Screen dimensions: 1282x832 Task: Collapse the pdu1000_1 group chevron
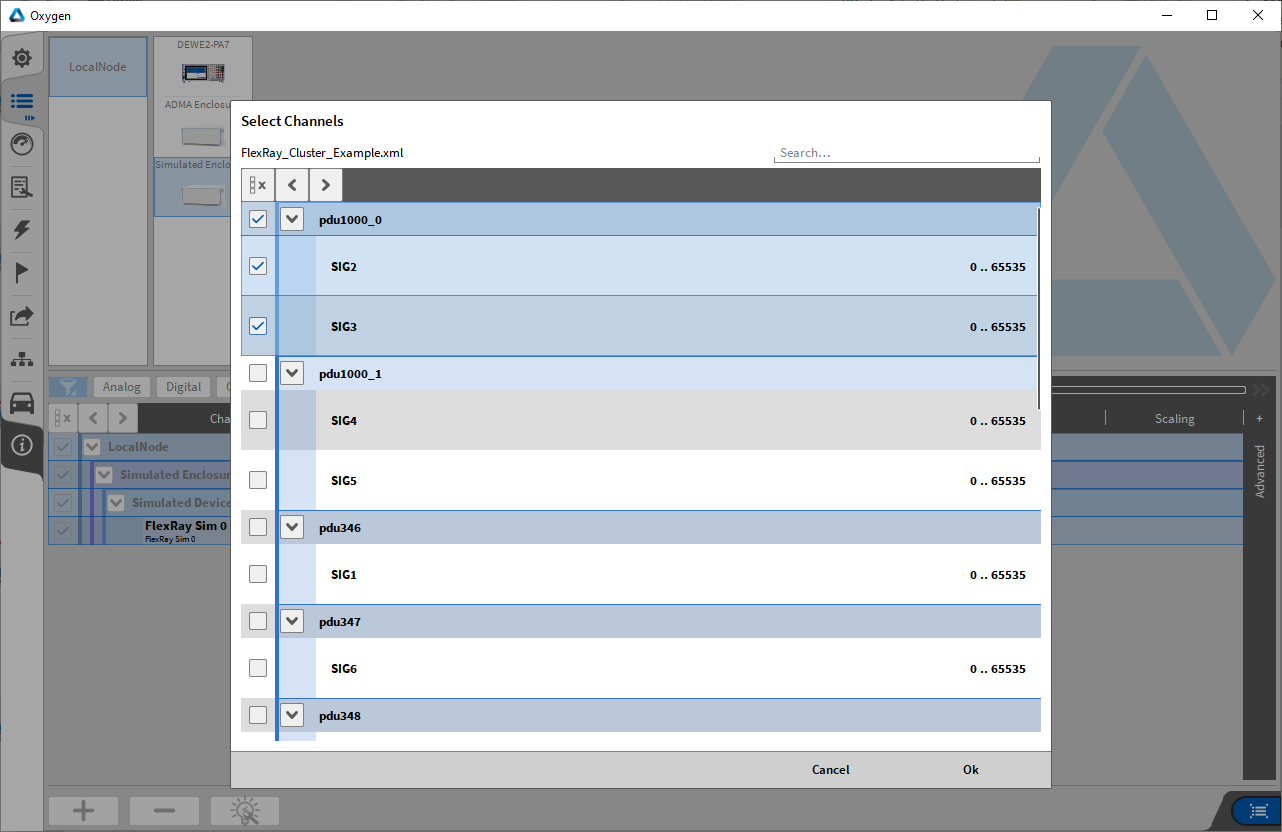(x=292, y=373)
